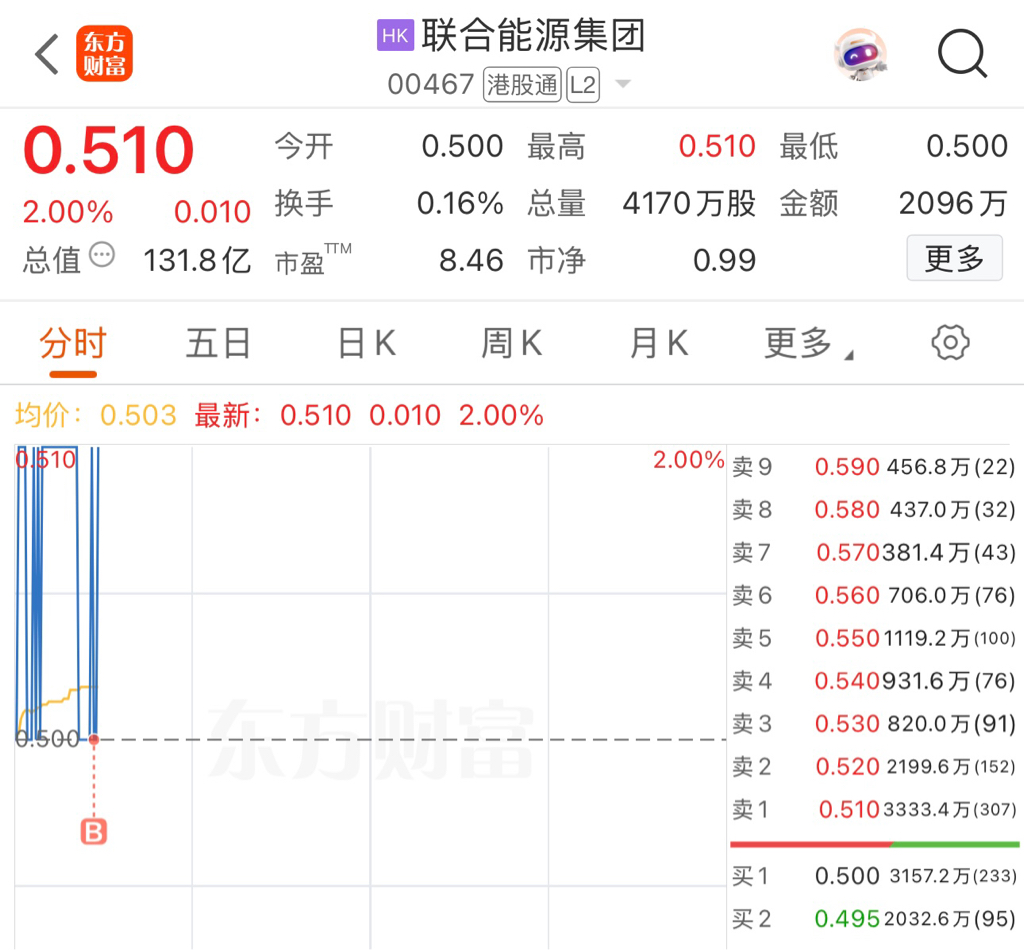This screenshot has height=950, width=1024.
Task: Tap 最低 value 0.500
Action: [967, 146]
